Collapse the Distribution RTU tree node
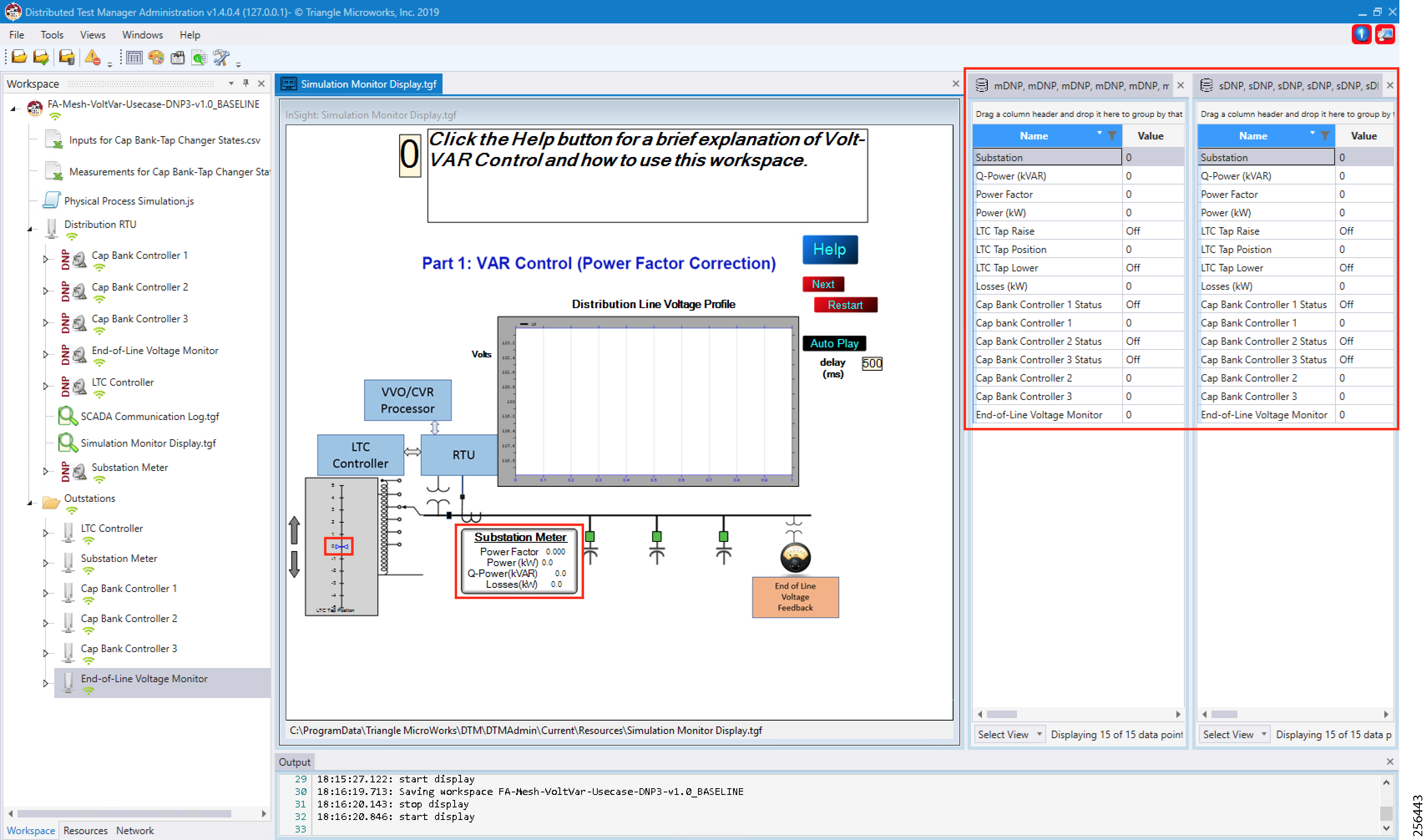The width and height of the screenshot is (1424, 840). pos(30,229)
